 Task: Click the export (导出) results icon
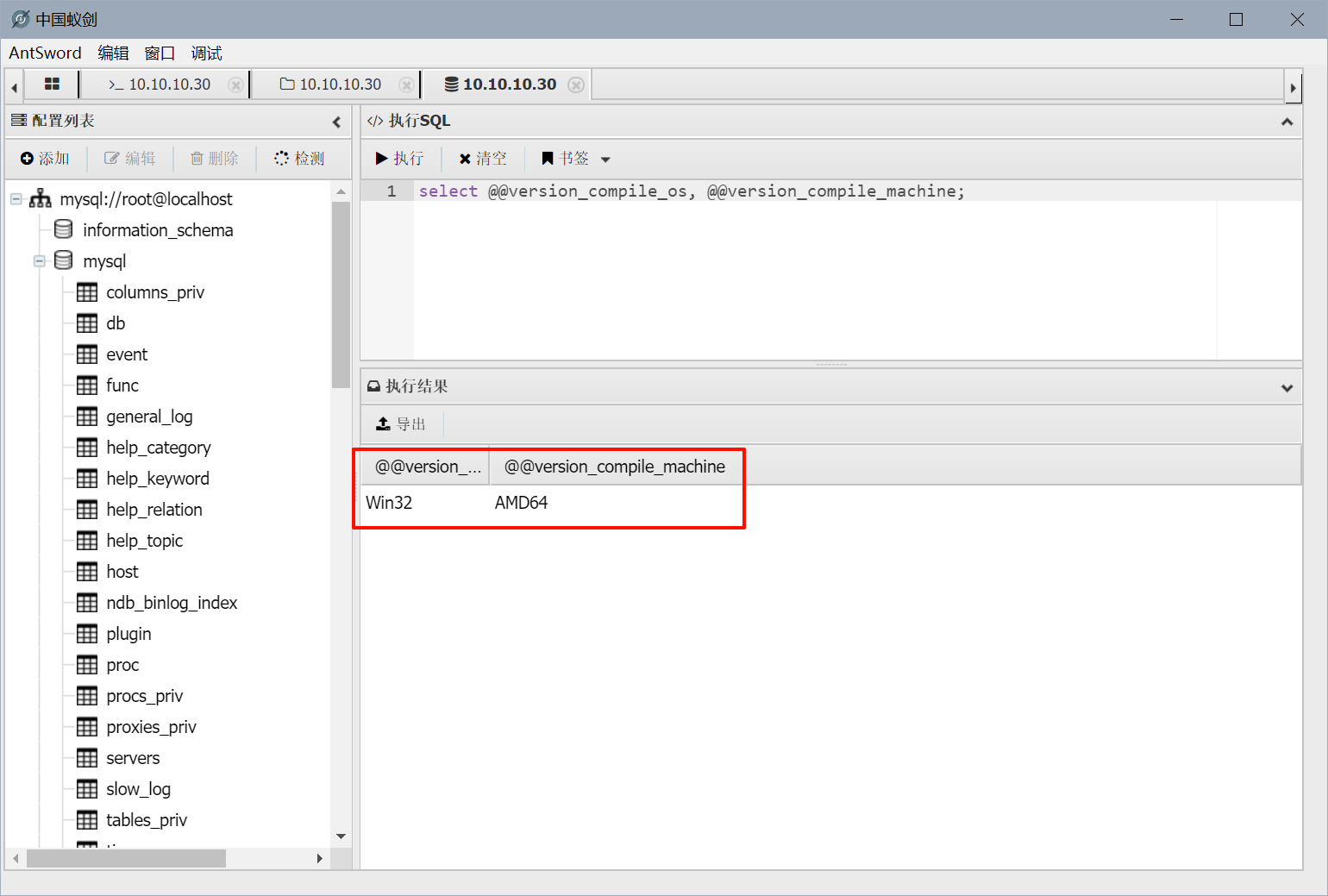click(x=384, y=424)
